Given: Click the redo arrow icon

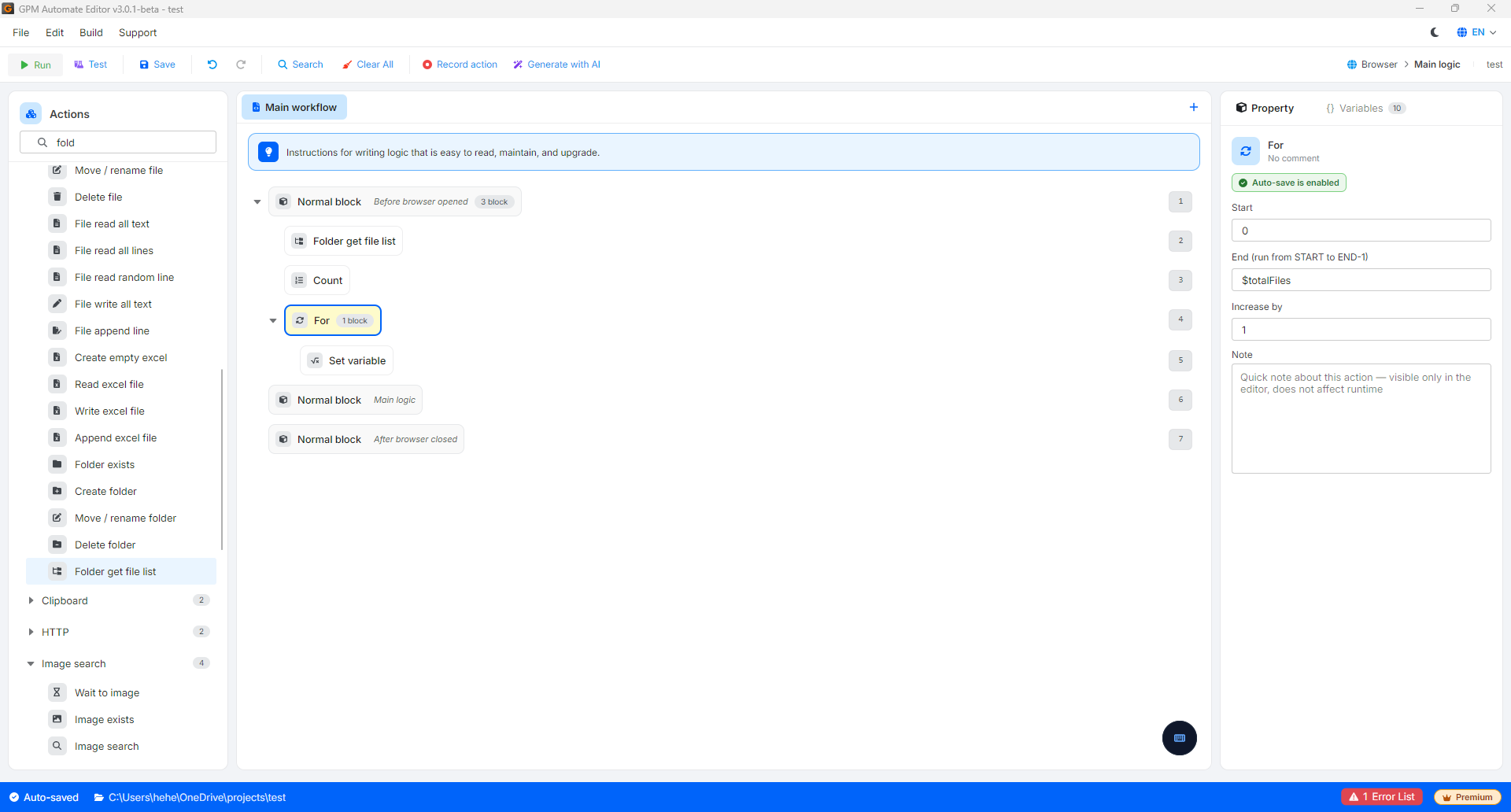Looking at the screenshot, I should point(241,65).
